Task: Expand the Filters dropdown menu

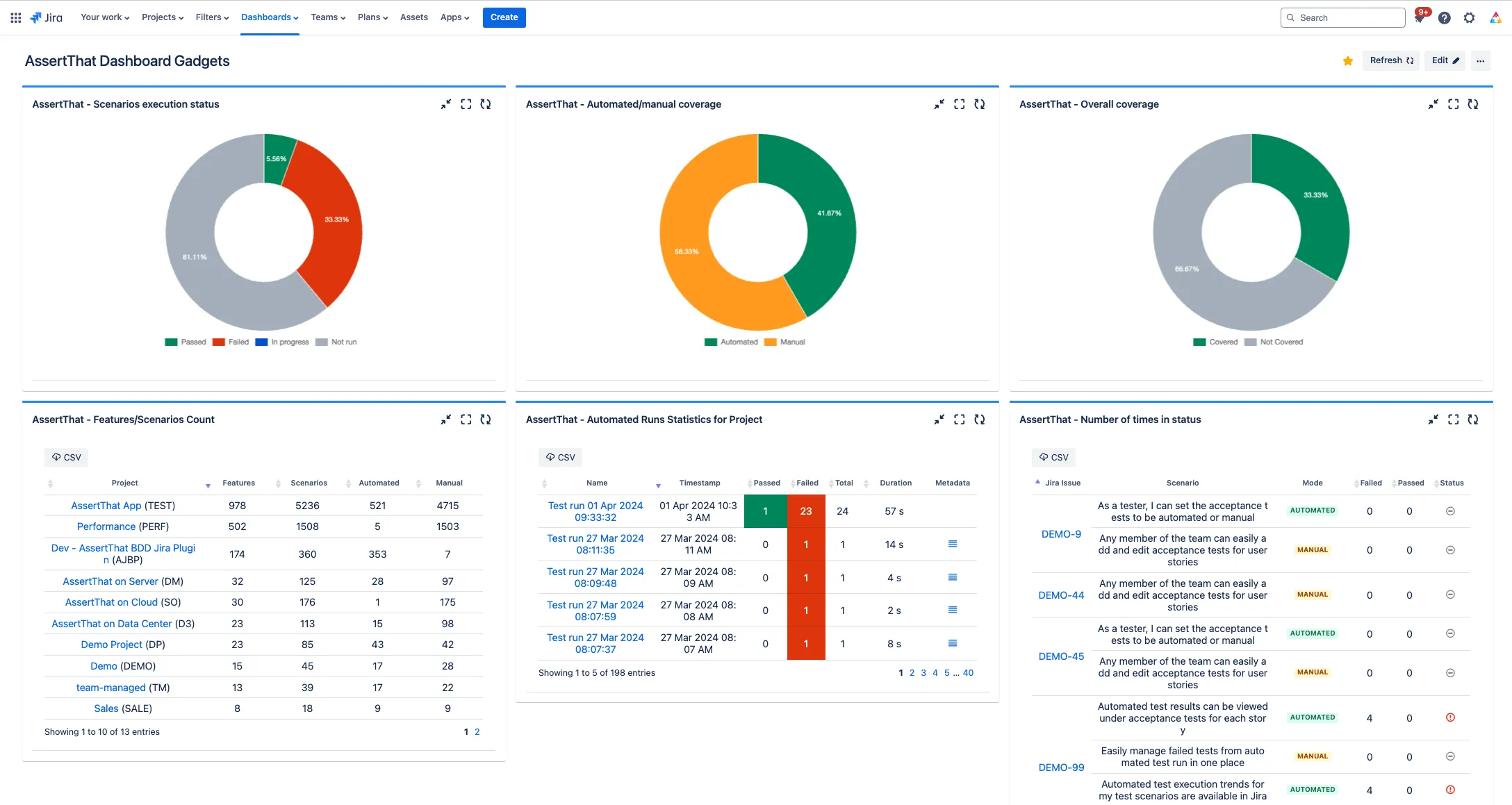Action: tap(212, 17)
